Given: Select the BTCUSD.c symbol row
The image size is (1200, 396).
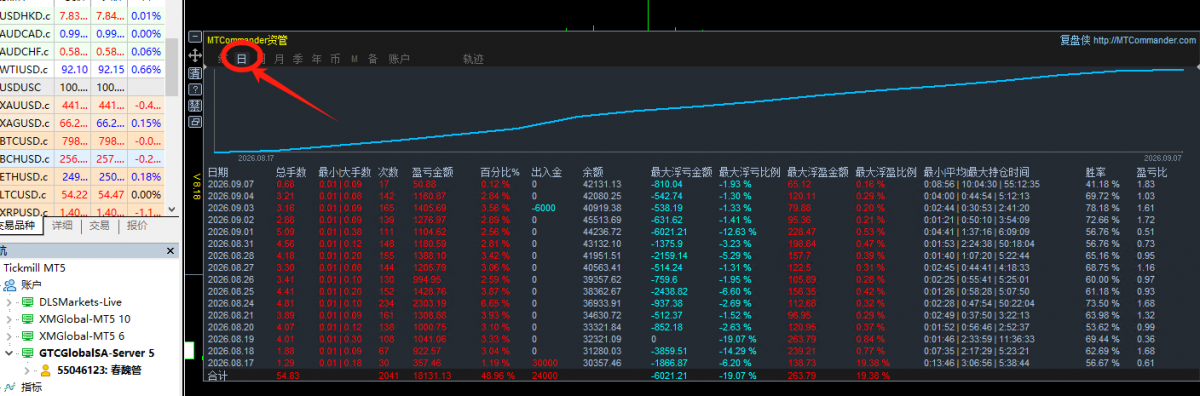Looking at the screenshot, I should click(x=82, y=140).
